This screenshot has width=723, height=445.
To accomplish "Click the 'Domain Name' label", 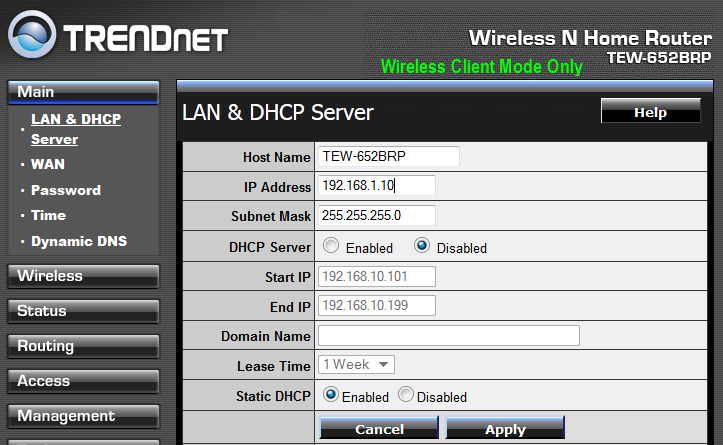I will [x=266, y=336].
